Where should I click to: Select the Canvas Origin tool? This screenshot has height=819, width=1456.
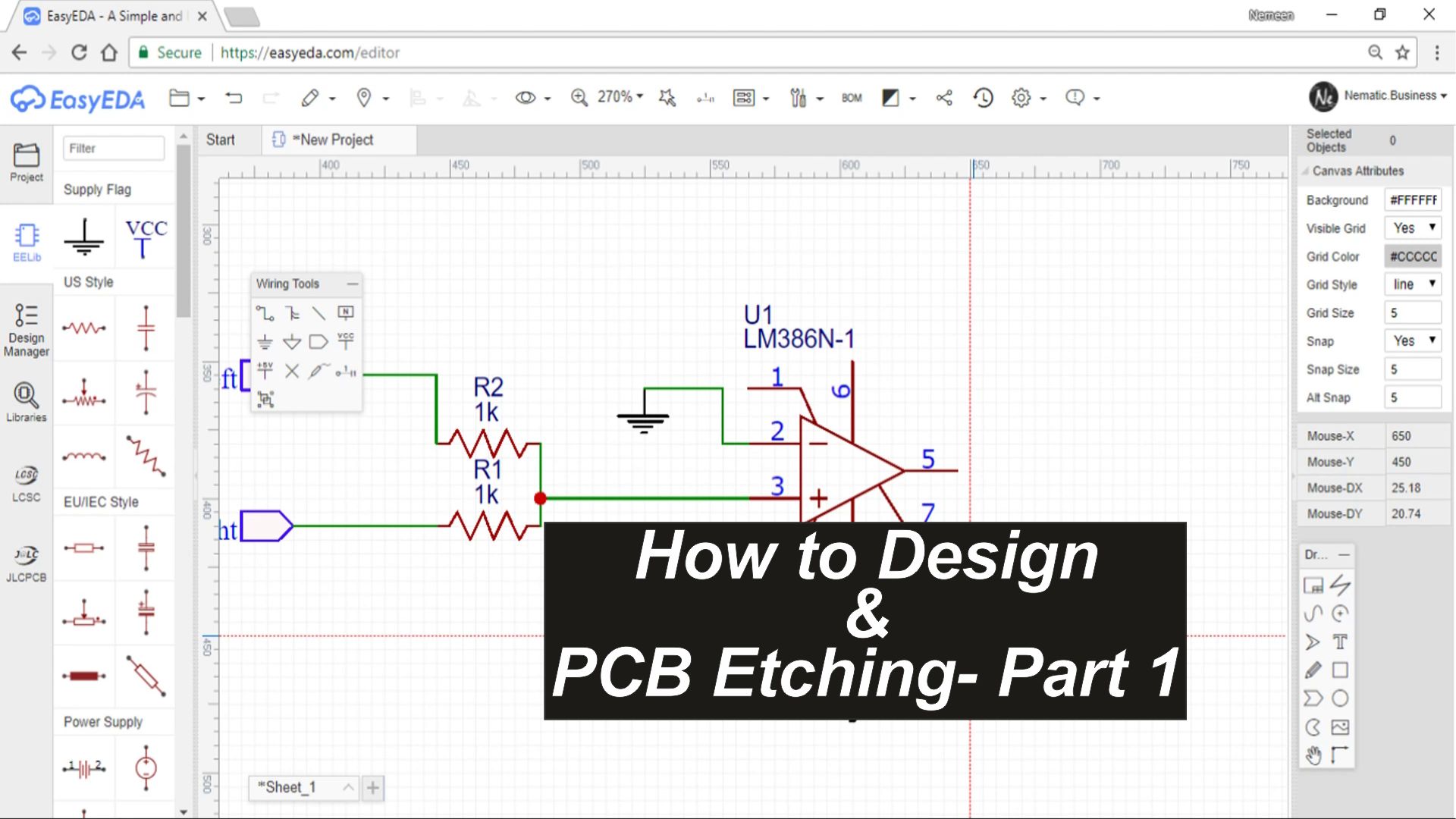[x=1340, y=755]
